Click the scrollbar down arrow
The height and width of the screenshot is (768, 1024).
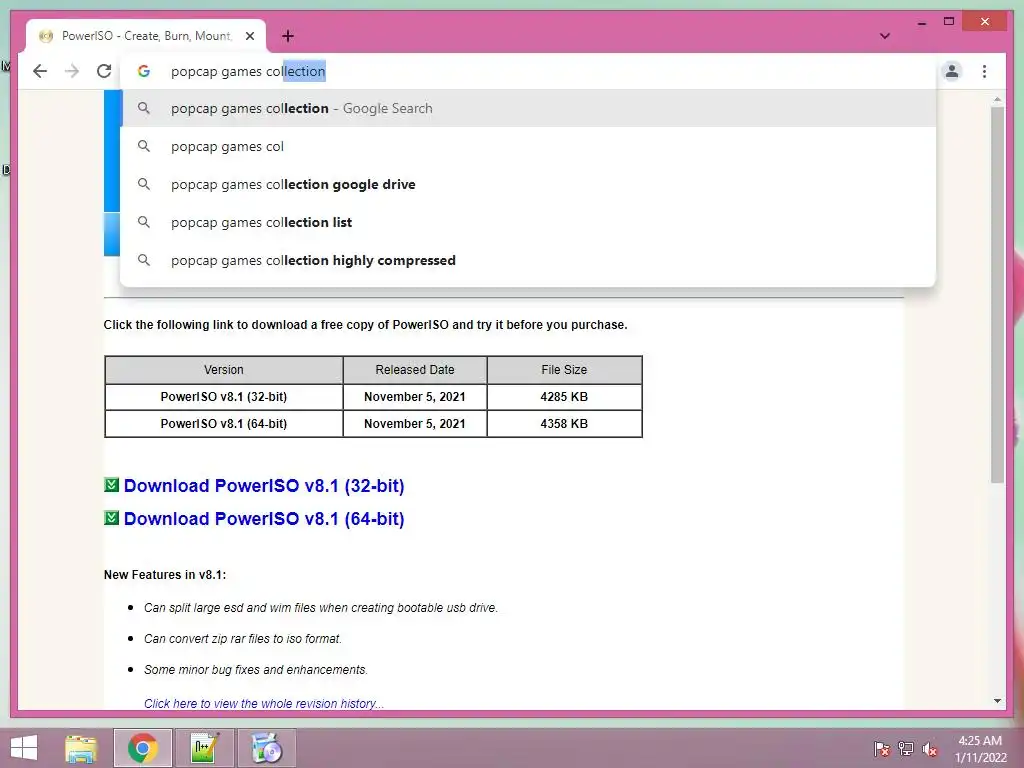coord(997,701)
